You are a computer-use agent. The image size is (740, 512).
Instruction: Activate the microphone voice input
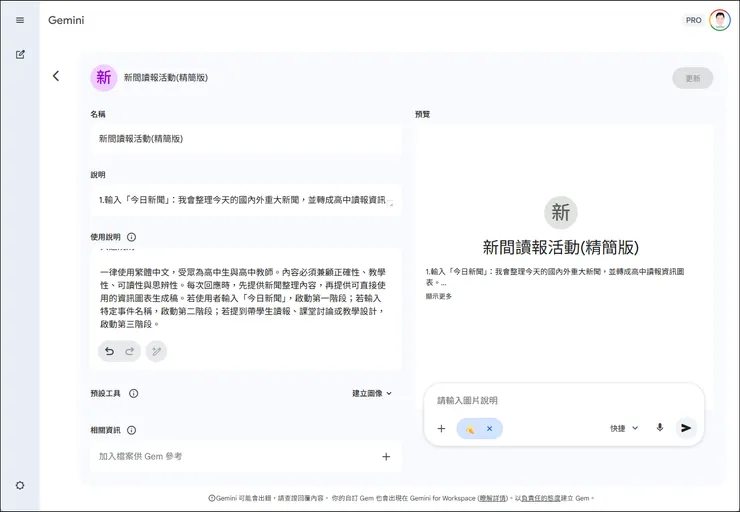pyautogui.click(x=660, y=428)
